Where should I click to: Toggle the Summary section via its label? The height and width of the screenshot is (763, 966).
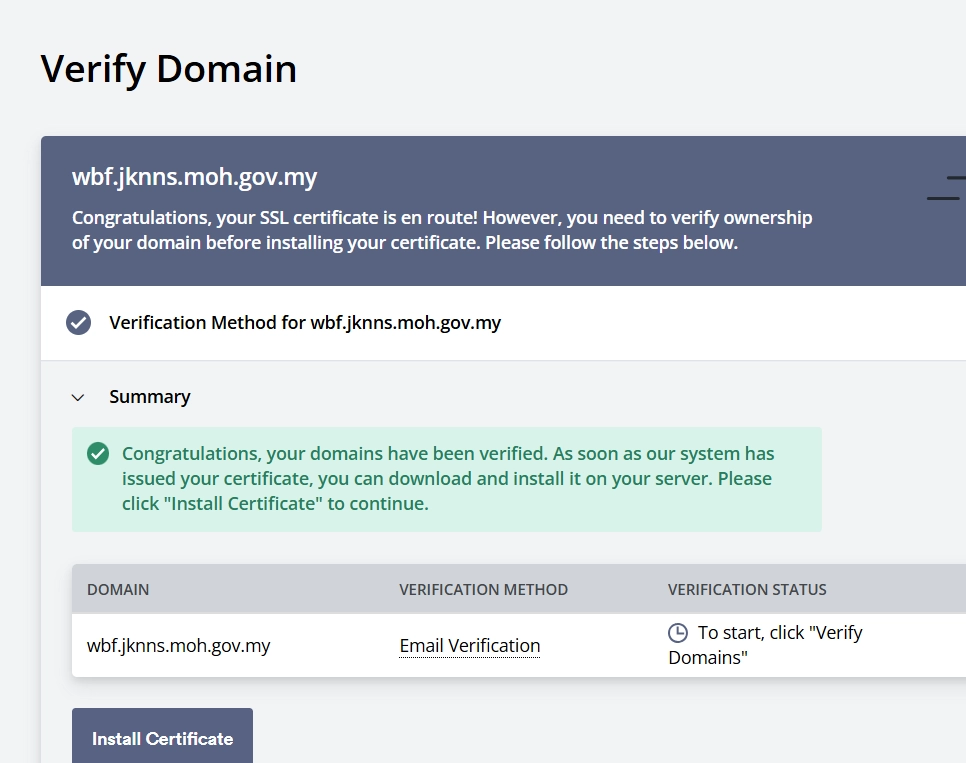[149, 397]
